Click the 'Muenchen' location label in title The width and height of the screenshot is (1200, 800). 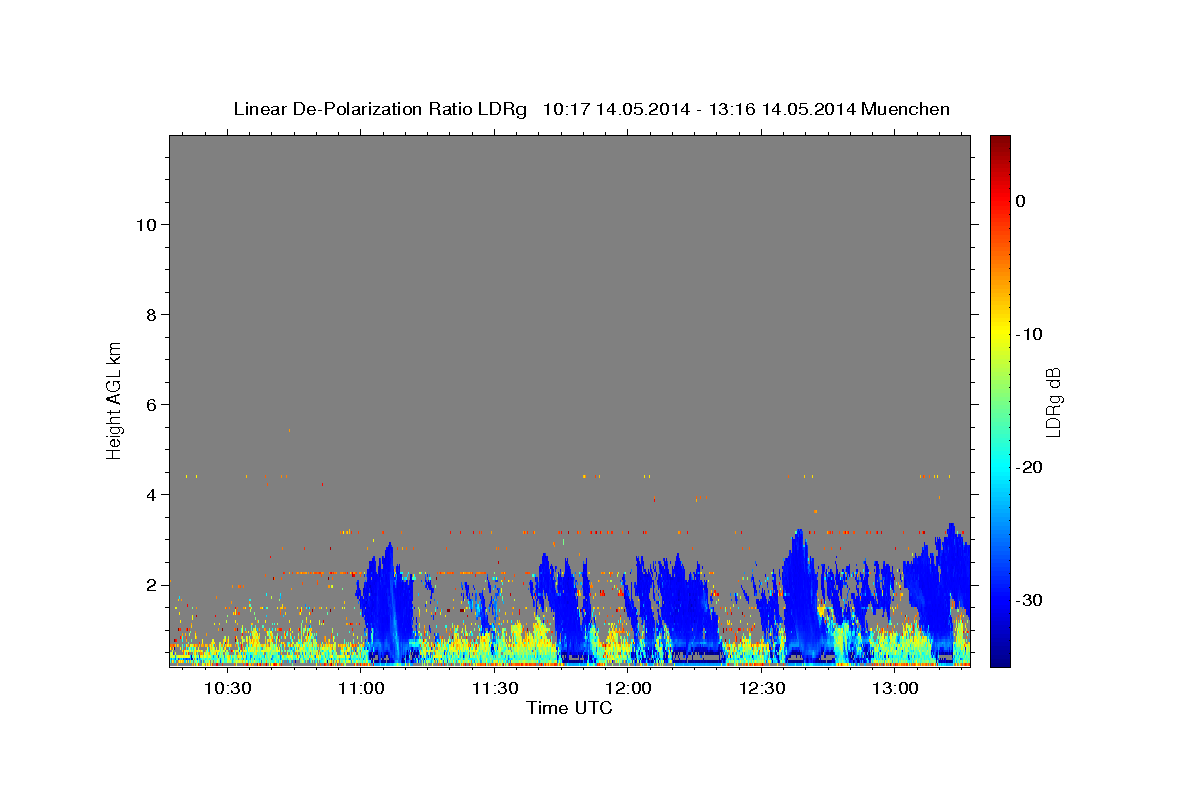(x=906, y=109)
